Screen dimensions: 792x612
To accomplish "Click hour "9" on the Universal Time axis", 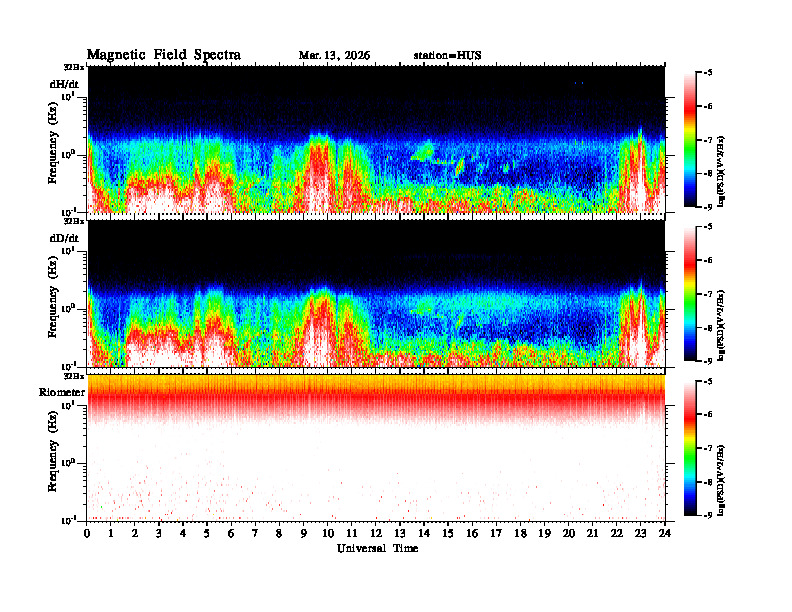I will click(x=304, y=534).
